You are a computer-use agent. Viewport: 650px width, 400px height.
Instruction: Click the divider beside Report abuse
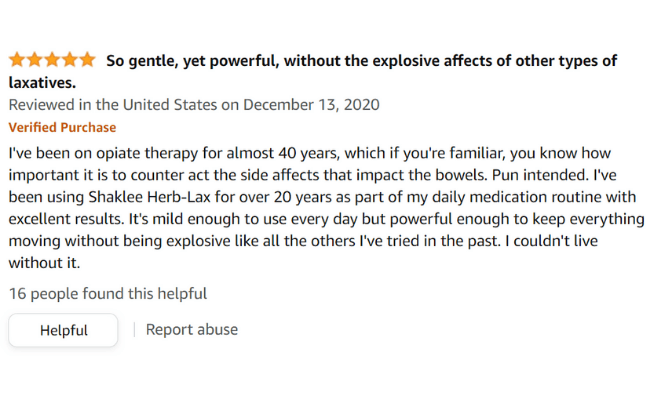click(x=134, y=330)
